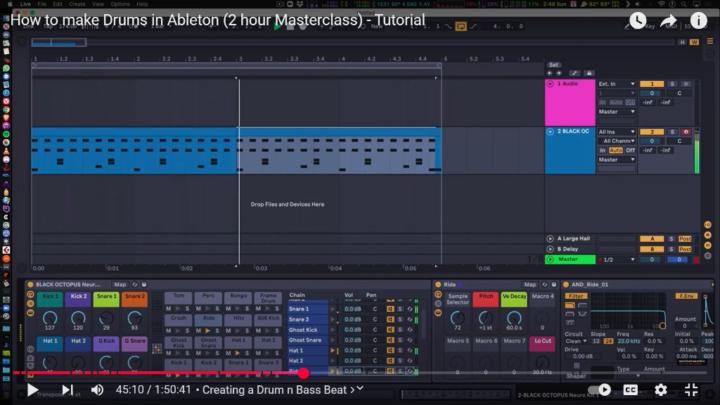Select the 24 filter slope
Screen dimensions: 720x405
pos(608,341)
